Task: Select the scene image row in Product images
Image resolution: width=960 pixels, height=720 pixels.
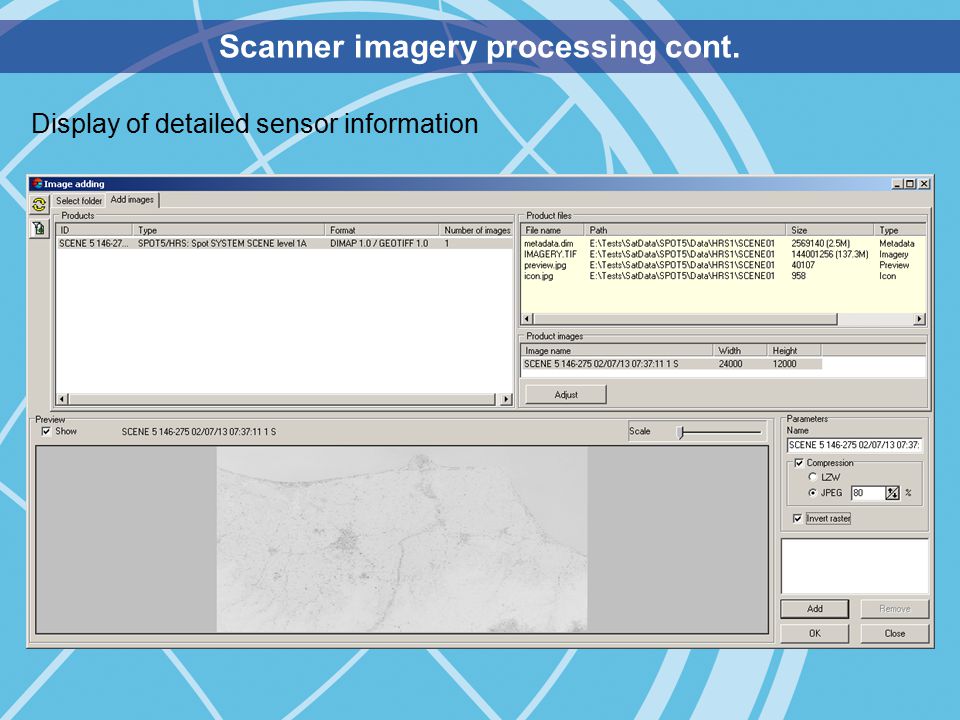Action: pos(672,364)
